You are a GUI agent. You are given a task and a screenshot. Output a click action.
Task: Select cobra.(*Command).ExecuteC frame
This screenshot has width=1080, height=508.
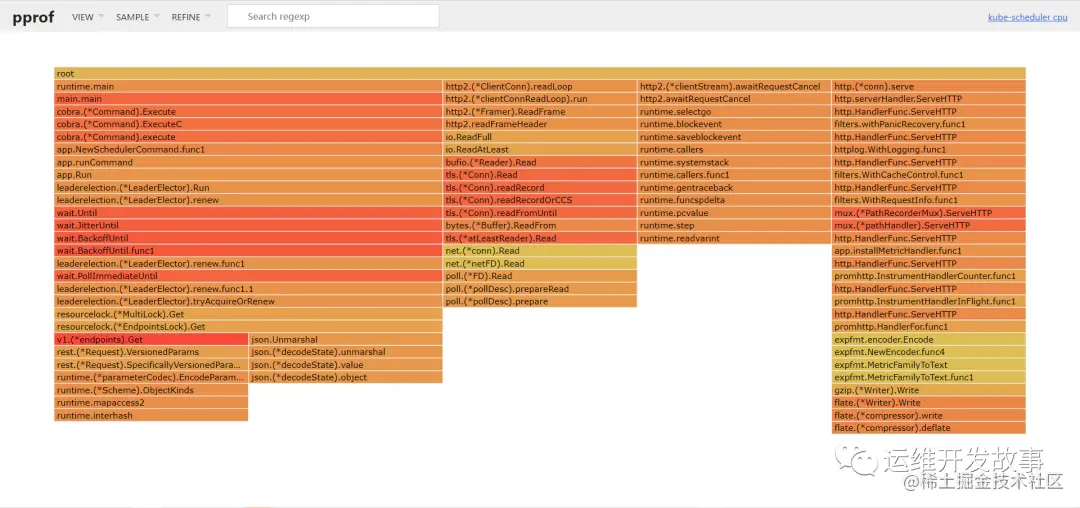pyautogui.click(x=248, y=125)
